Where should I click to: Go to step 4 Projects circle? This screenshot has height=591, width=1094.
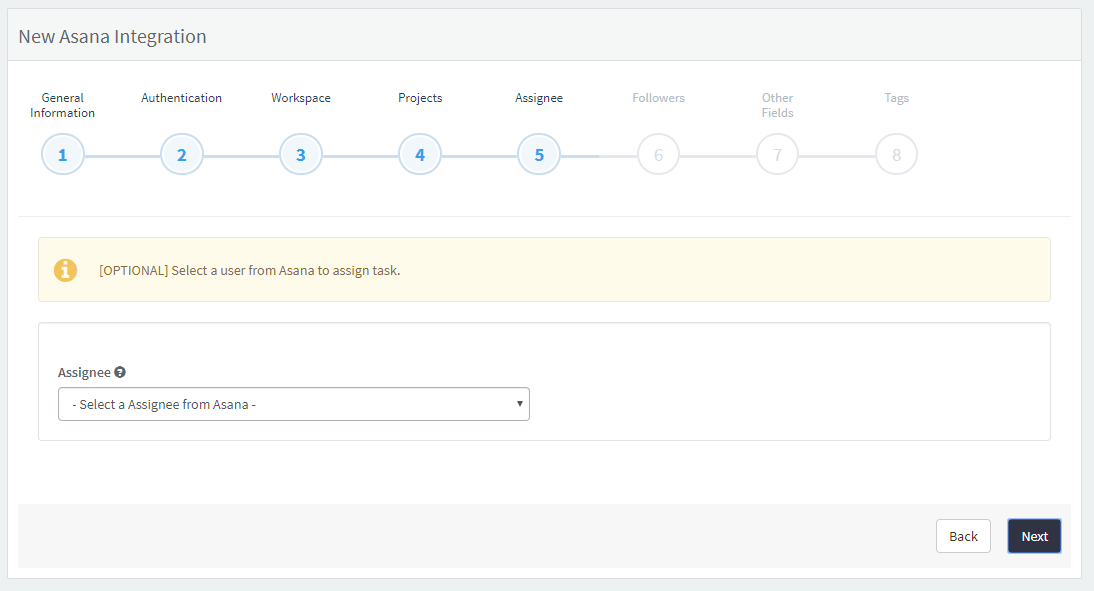point(420,154)
